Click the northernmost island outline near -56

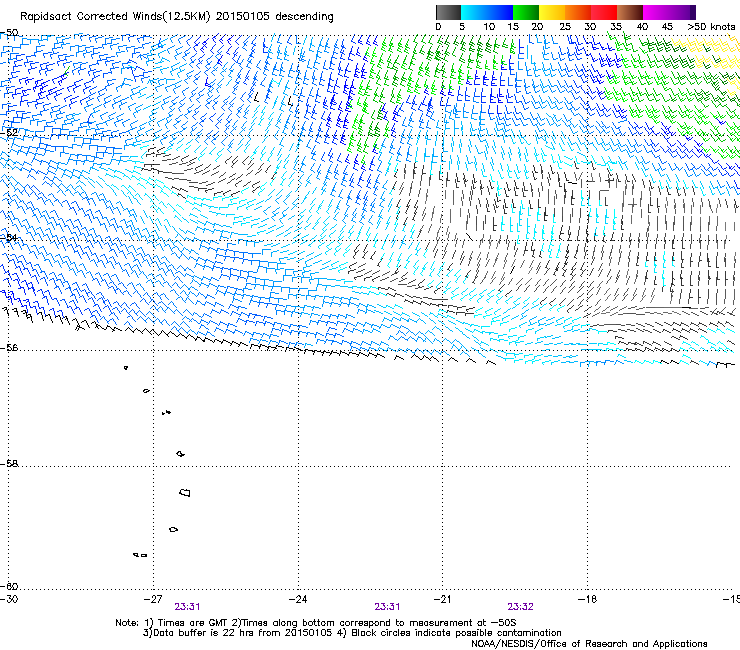coord(126,368)
